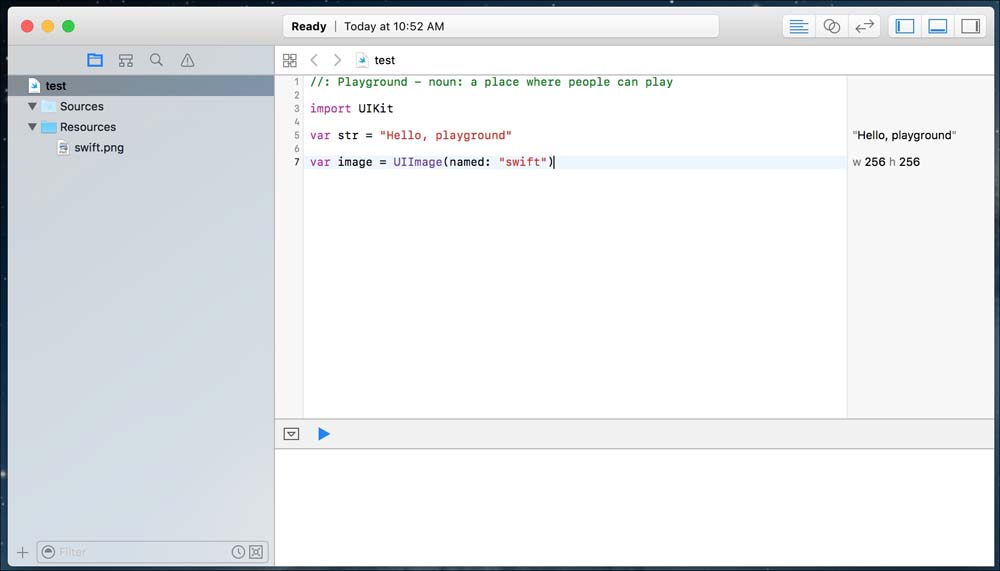
Task: Select the Version editor button
Action: [x=864, y=27]
